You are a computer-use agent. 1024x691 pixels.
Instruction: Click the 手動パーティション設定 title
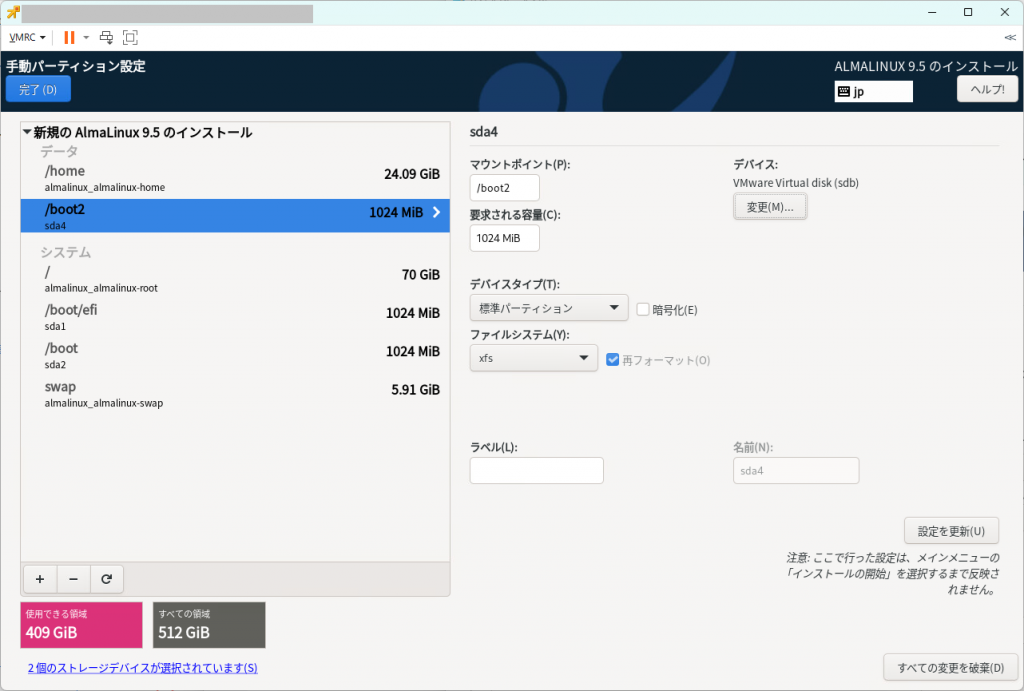click(x=76, y=66)
